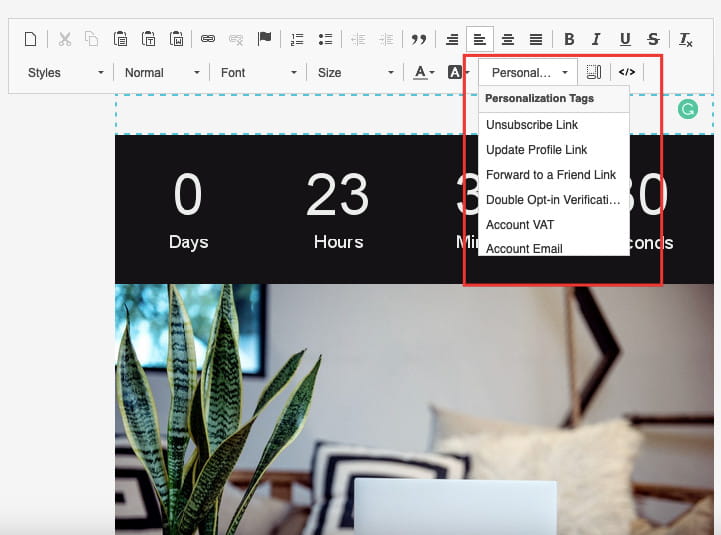The height and width of the screenshot is (535, 721).
Task: Click the Insert Link chain icon
Action: pyautogui.click(x=208, y=39)
